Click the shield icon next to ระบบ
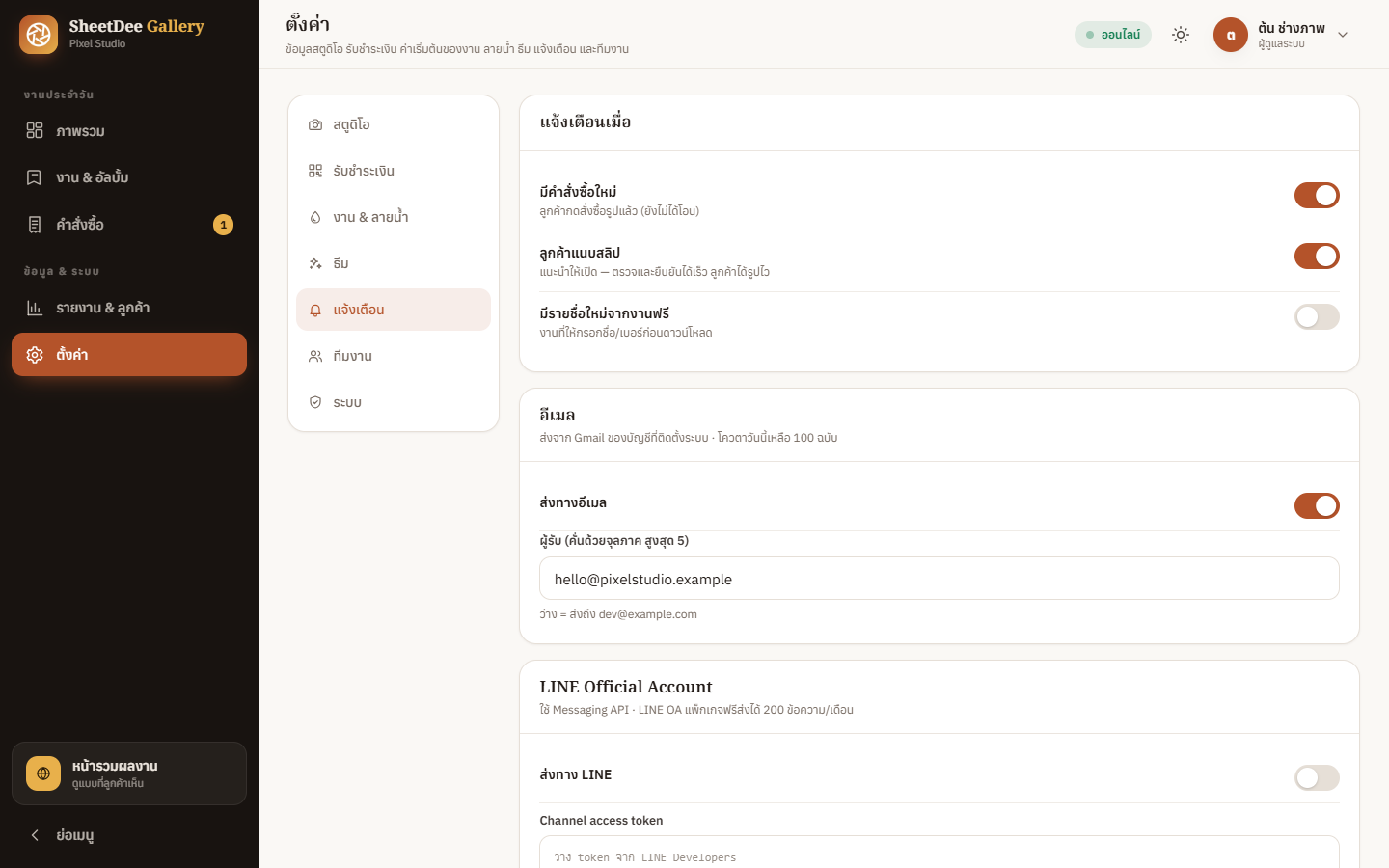 315,402
